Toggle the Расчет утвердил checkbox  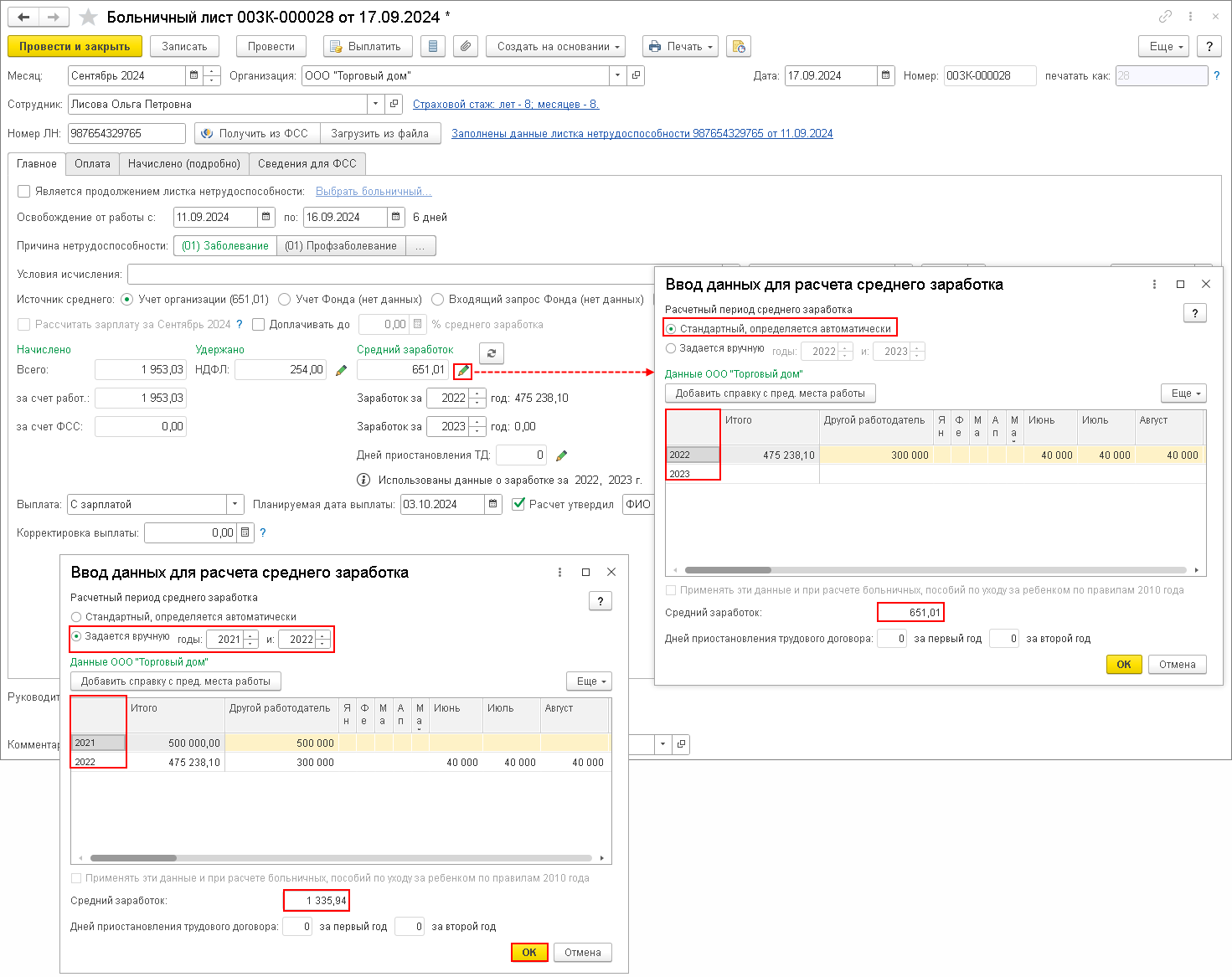(x=518, y=504)
